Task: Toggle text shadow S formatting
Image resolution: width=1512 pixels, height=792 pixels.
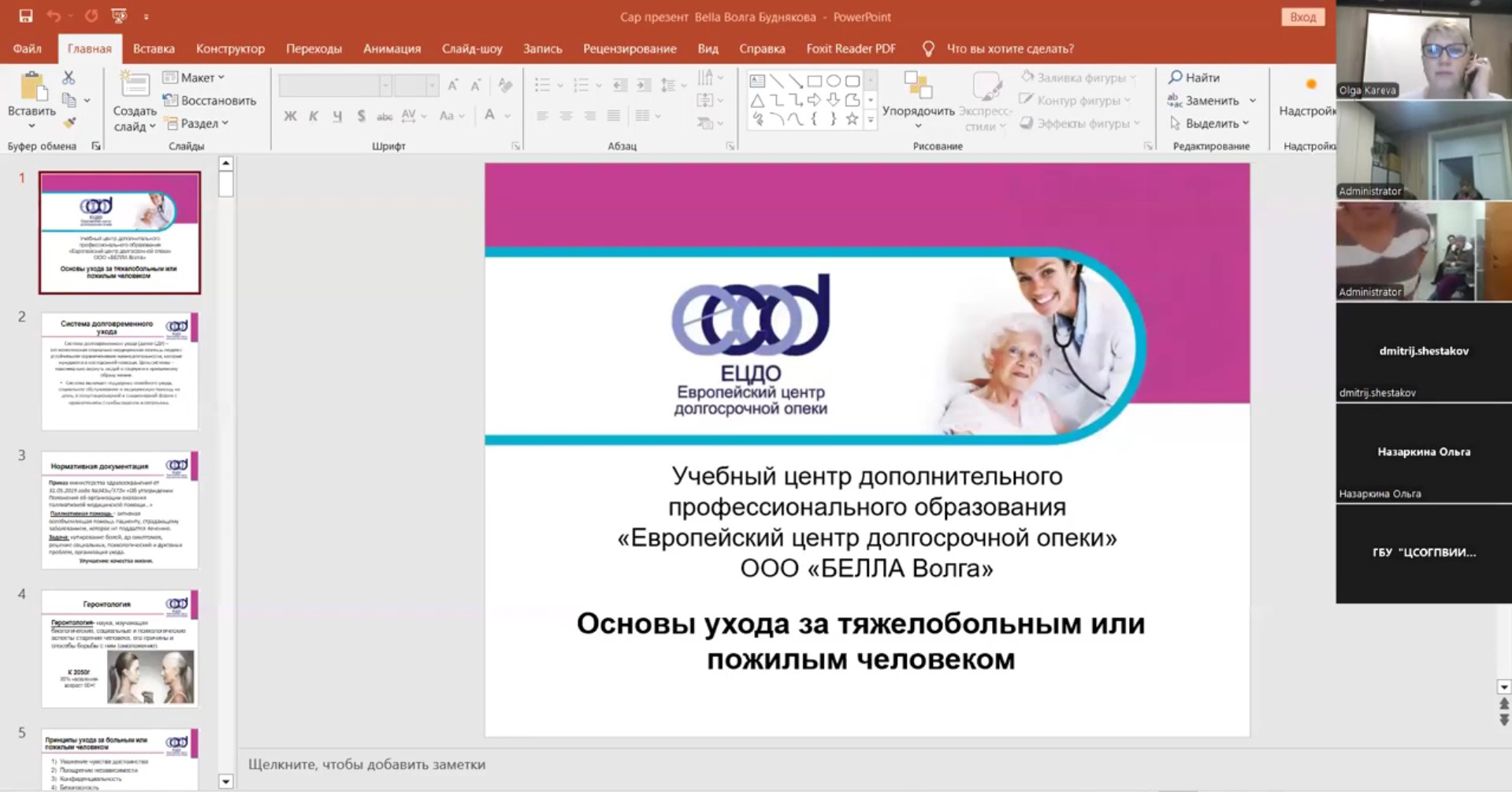Action: [x=361, y=116]
